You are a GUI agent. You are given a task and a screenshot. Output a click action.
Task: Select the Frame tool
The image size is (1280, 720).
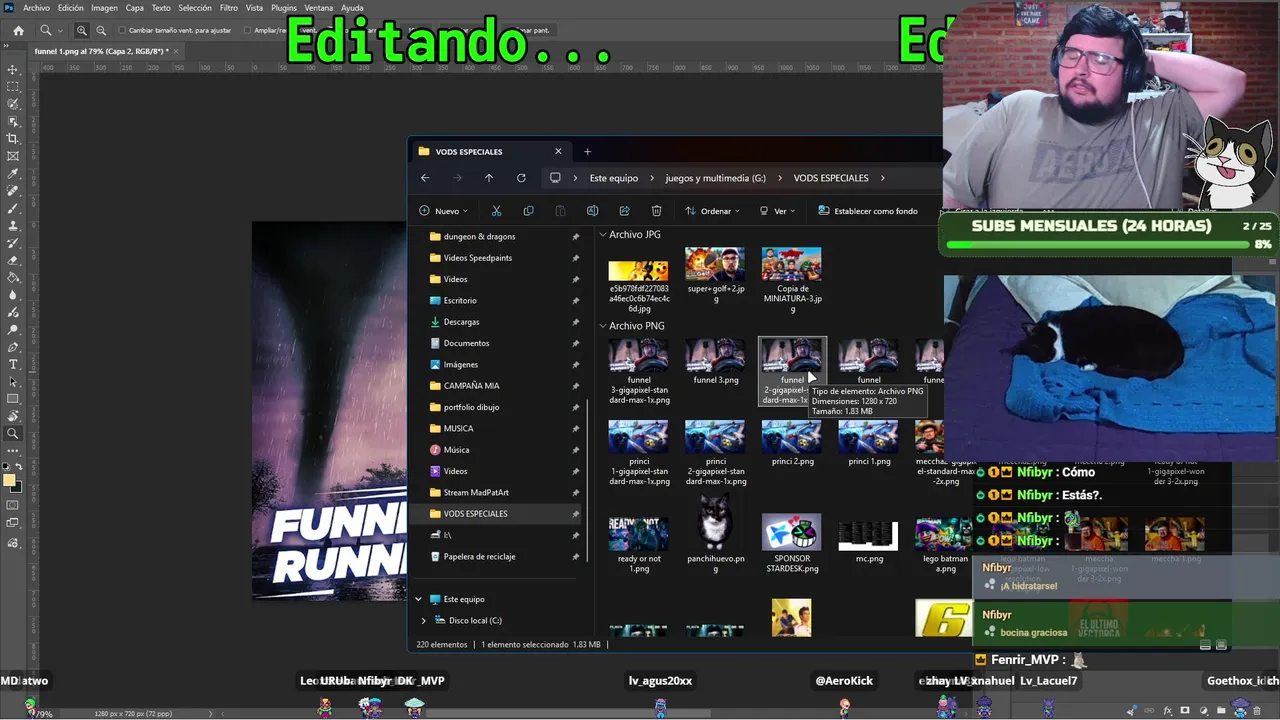(x=13, y=156)
